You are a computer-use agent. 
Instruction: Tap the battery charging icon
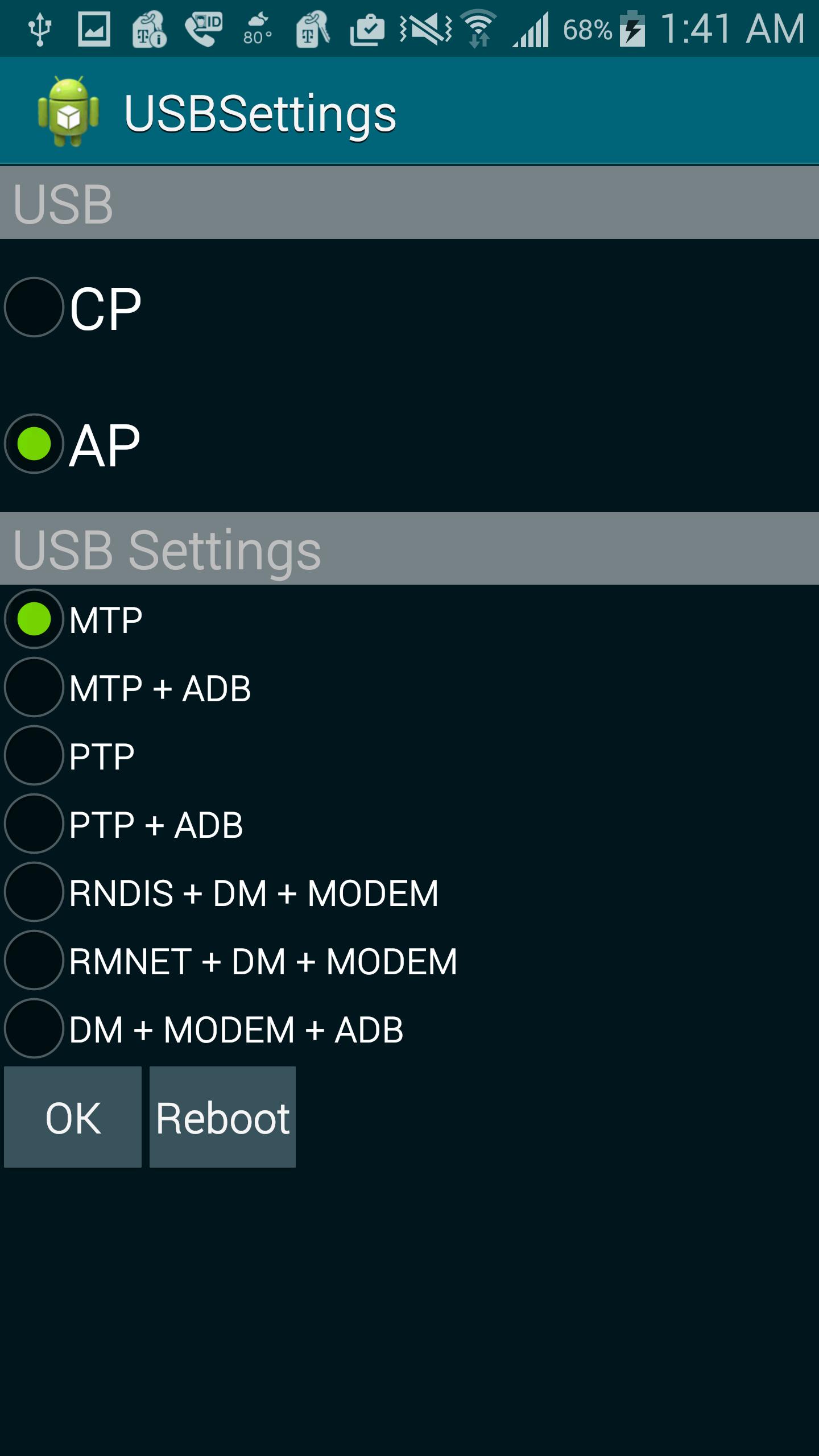point(632,28)
